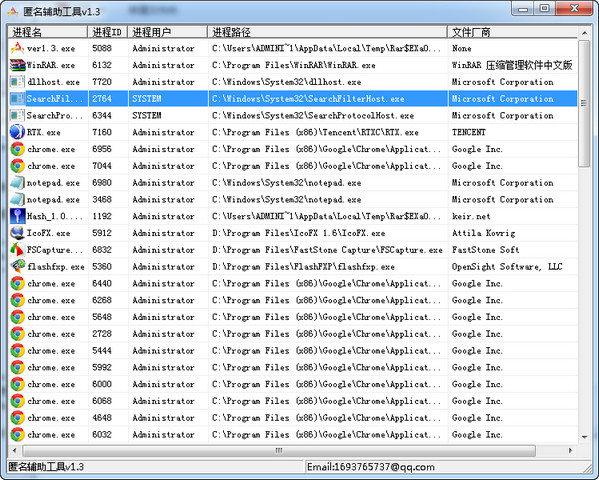599x480 pixels.
Task: Click the flashfxp.exe process icon
Action: pos(17,267)
